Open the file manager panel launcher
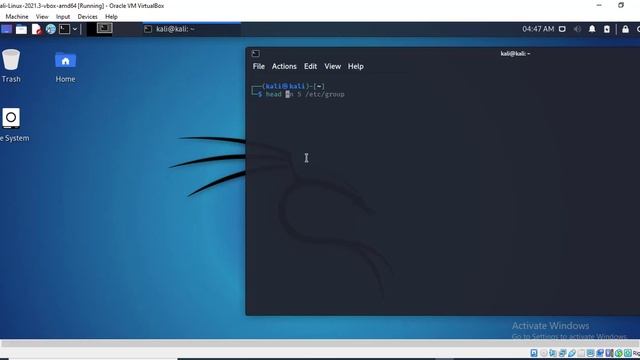Viewport: 640px width, 360px height. tap(21, 29)
